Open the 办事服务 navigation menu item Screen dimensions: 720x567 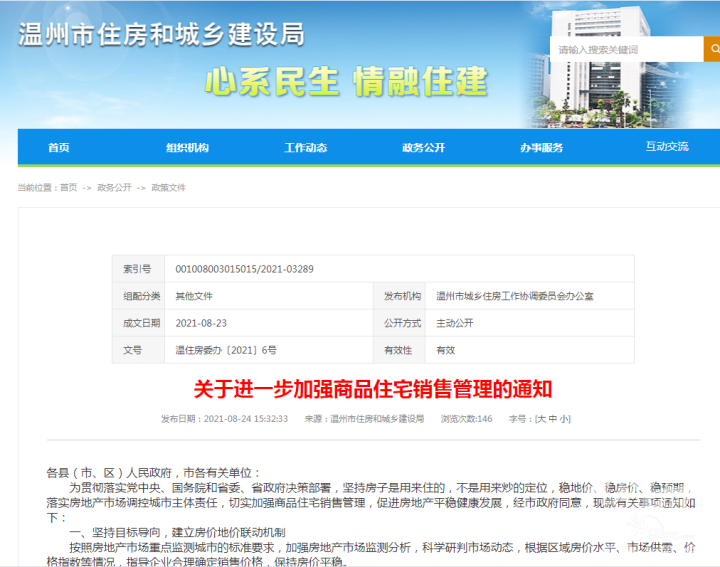(x=542, y=147)
